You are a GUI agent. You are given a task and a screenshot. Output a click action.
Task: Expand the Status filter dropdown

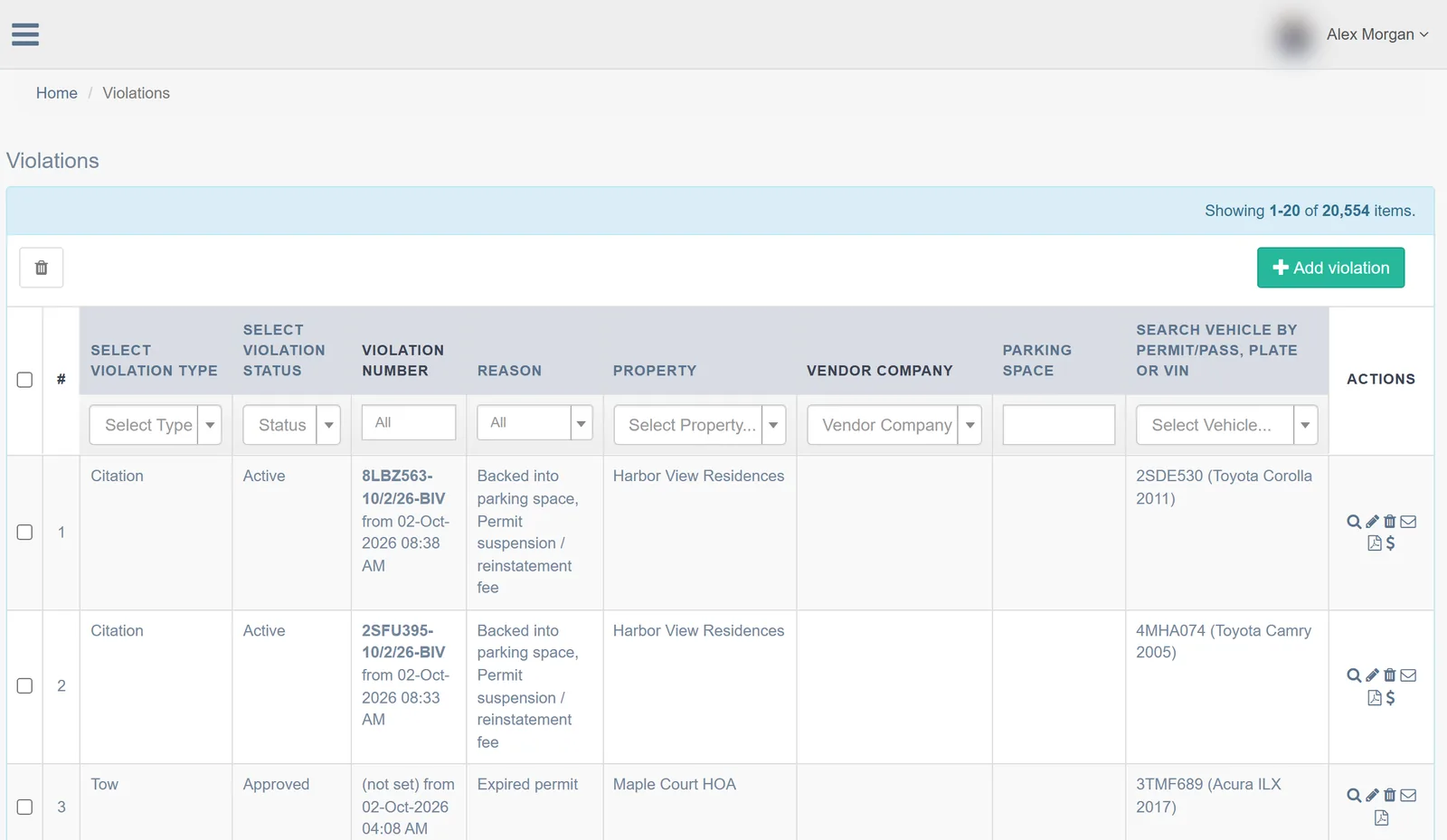[x=291, y=425]
